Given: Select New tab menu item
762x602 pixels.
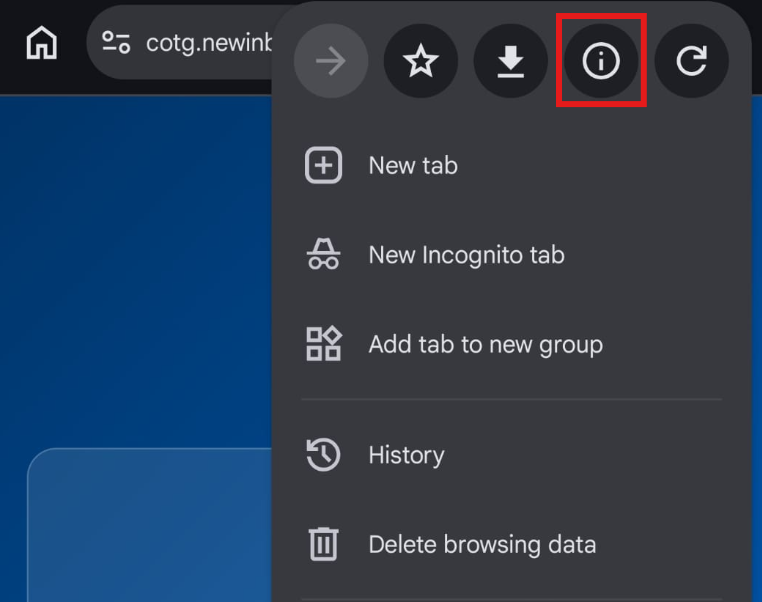Looking at the screenshot, I should tap(512, 165).
